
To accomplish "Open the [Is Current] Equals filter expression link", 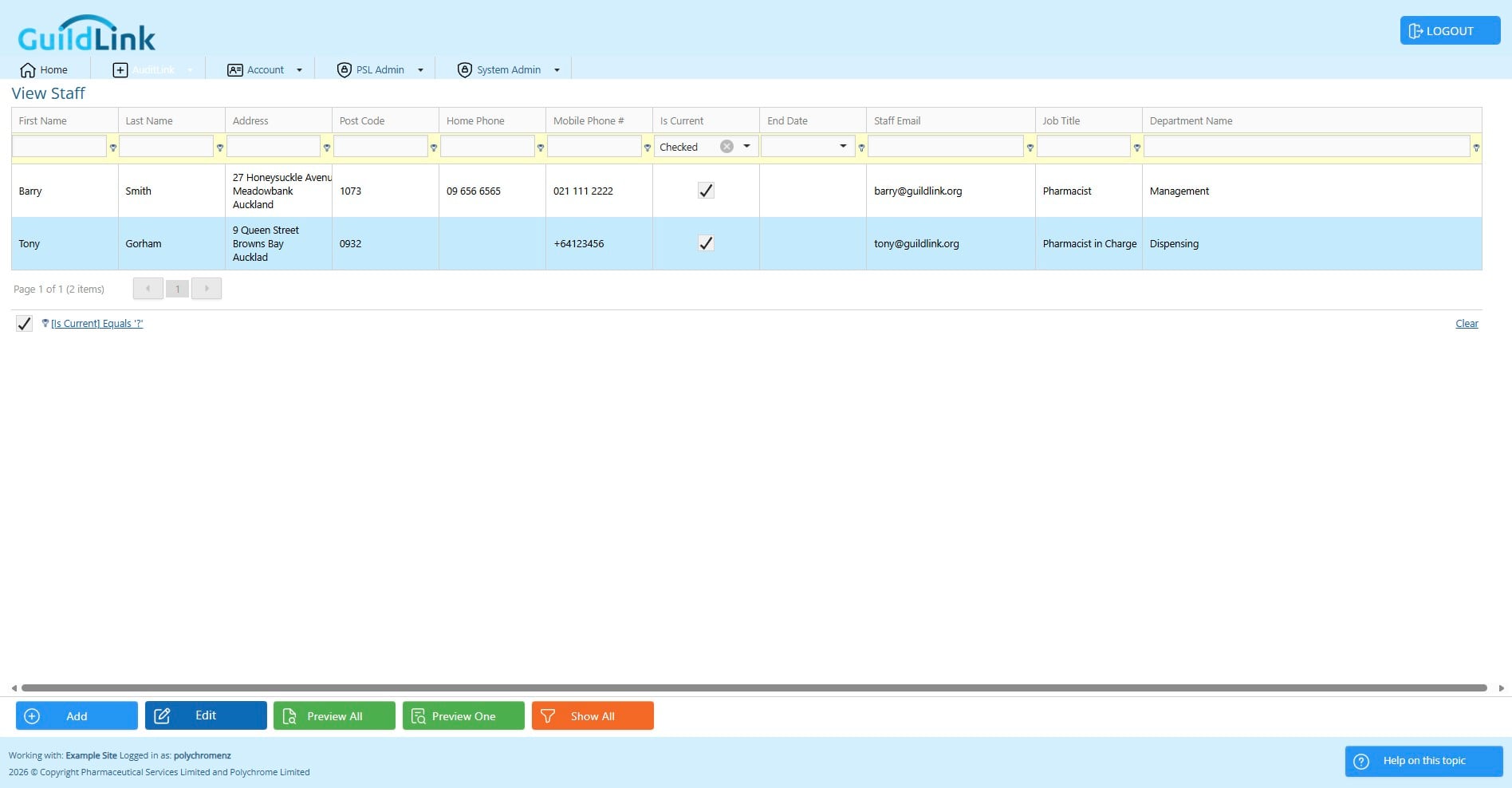I will point(97,323).
